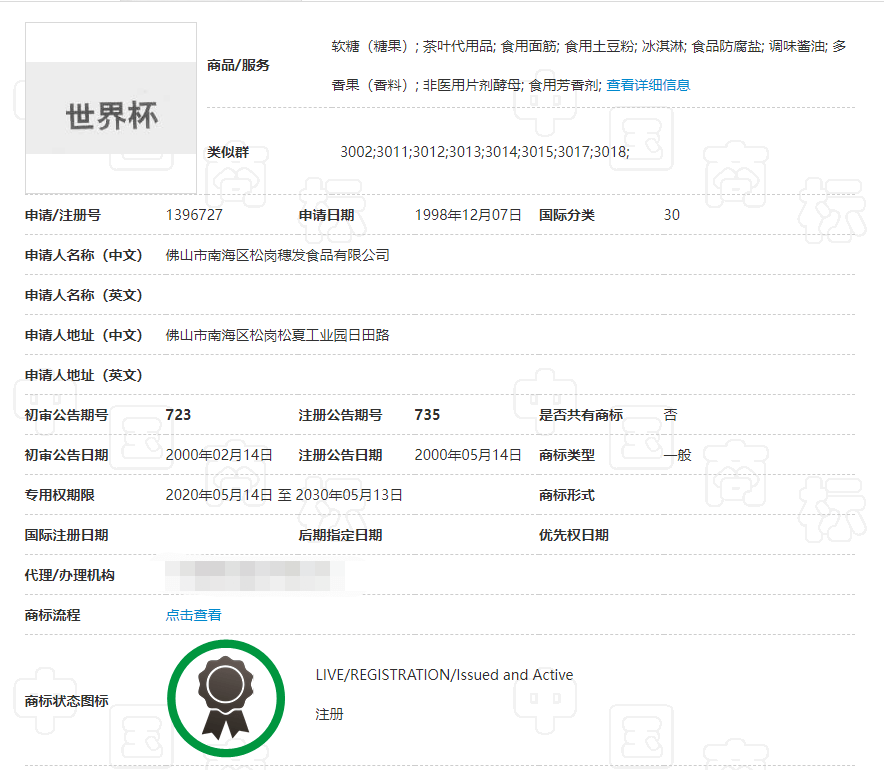This screenshot has width=884, height=770.
Task: Click the application date 1998年12月07日
Action: click(468, 215)
